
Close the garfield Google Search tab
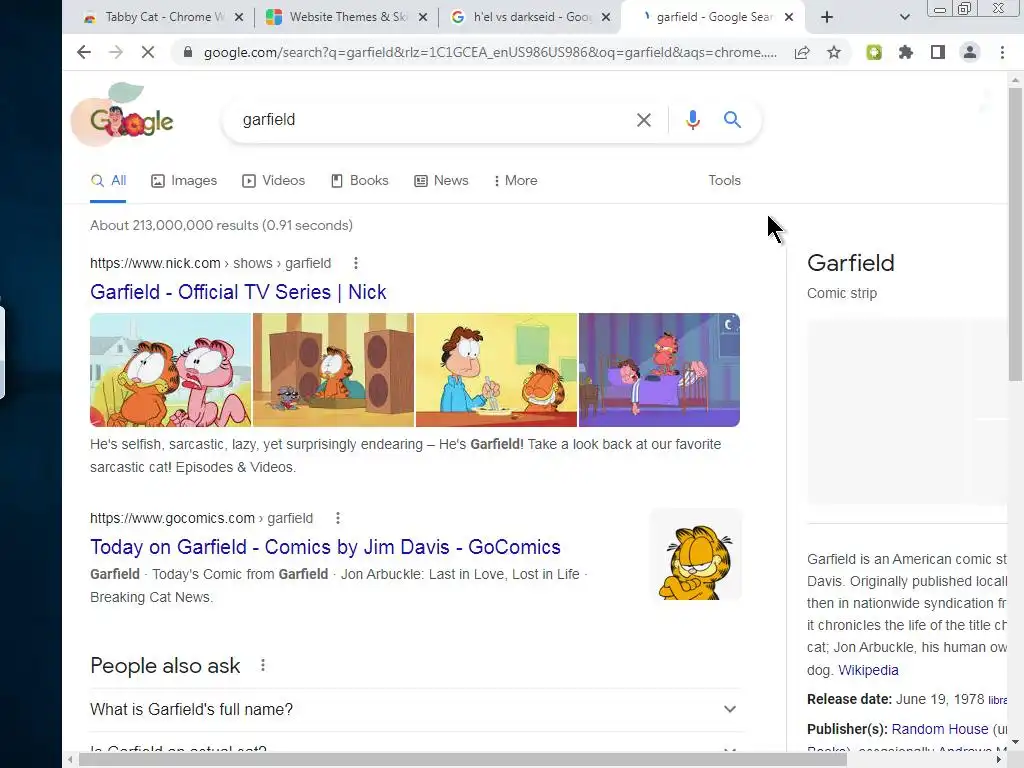[789, 17]
